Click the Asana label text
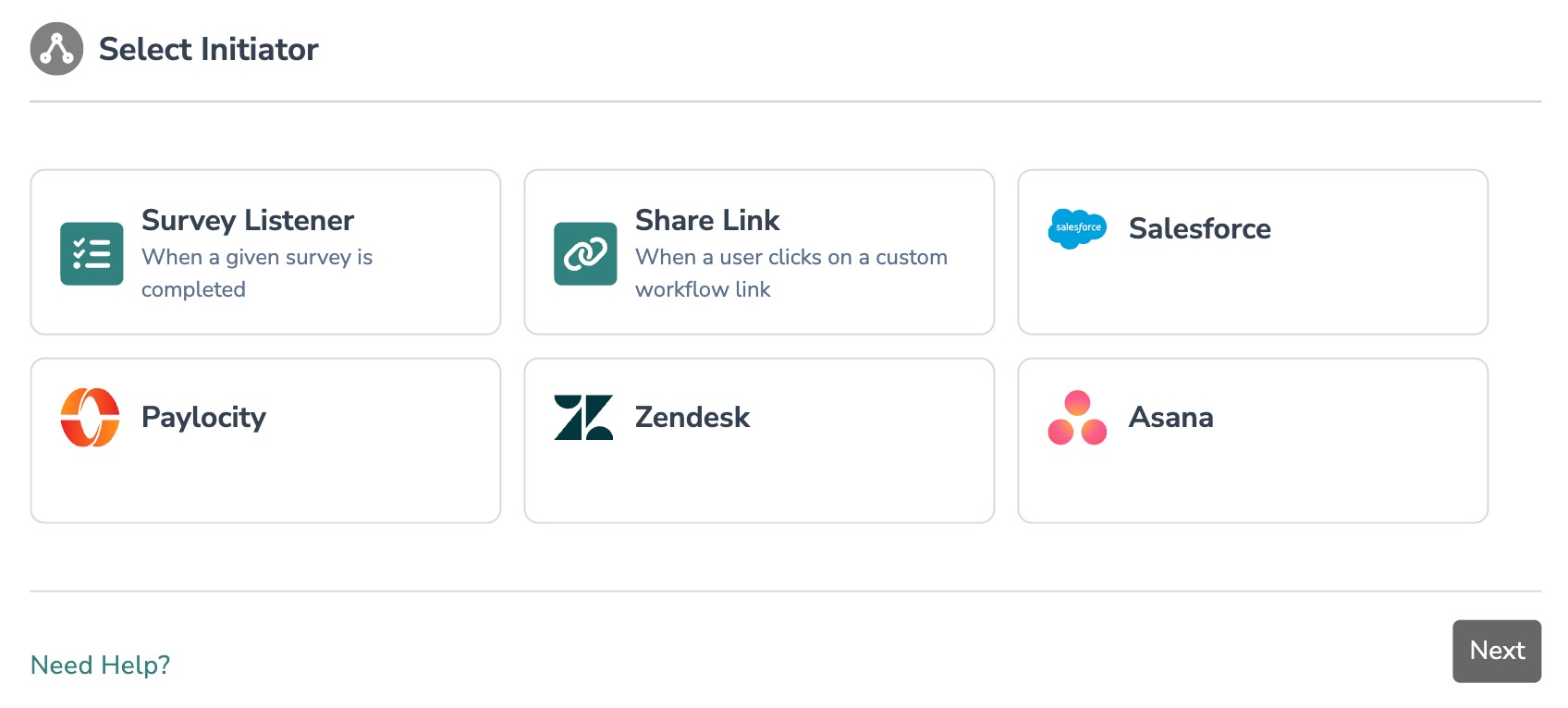Screen dimensions: 1568x708 [1170, 418]
